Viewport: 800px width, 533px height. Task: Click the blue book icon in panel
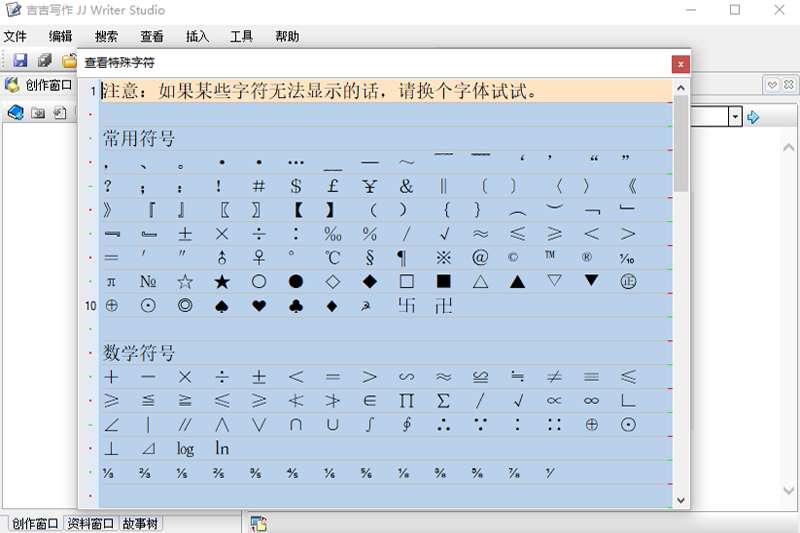[15, 112]
